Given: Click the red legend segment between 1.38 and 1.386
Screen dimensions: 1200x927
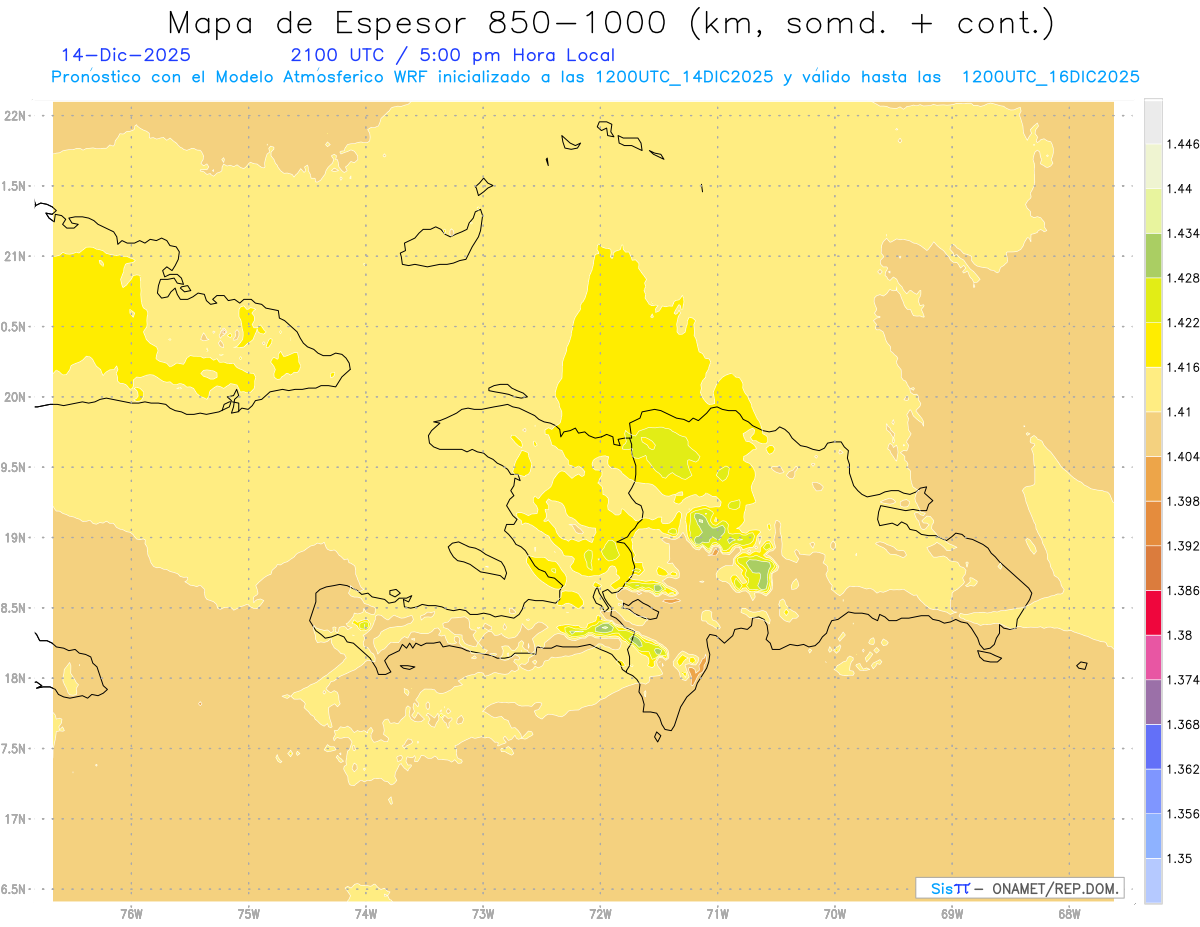Looking at the screenshot, I should coord(1153,612).
